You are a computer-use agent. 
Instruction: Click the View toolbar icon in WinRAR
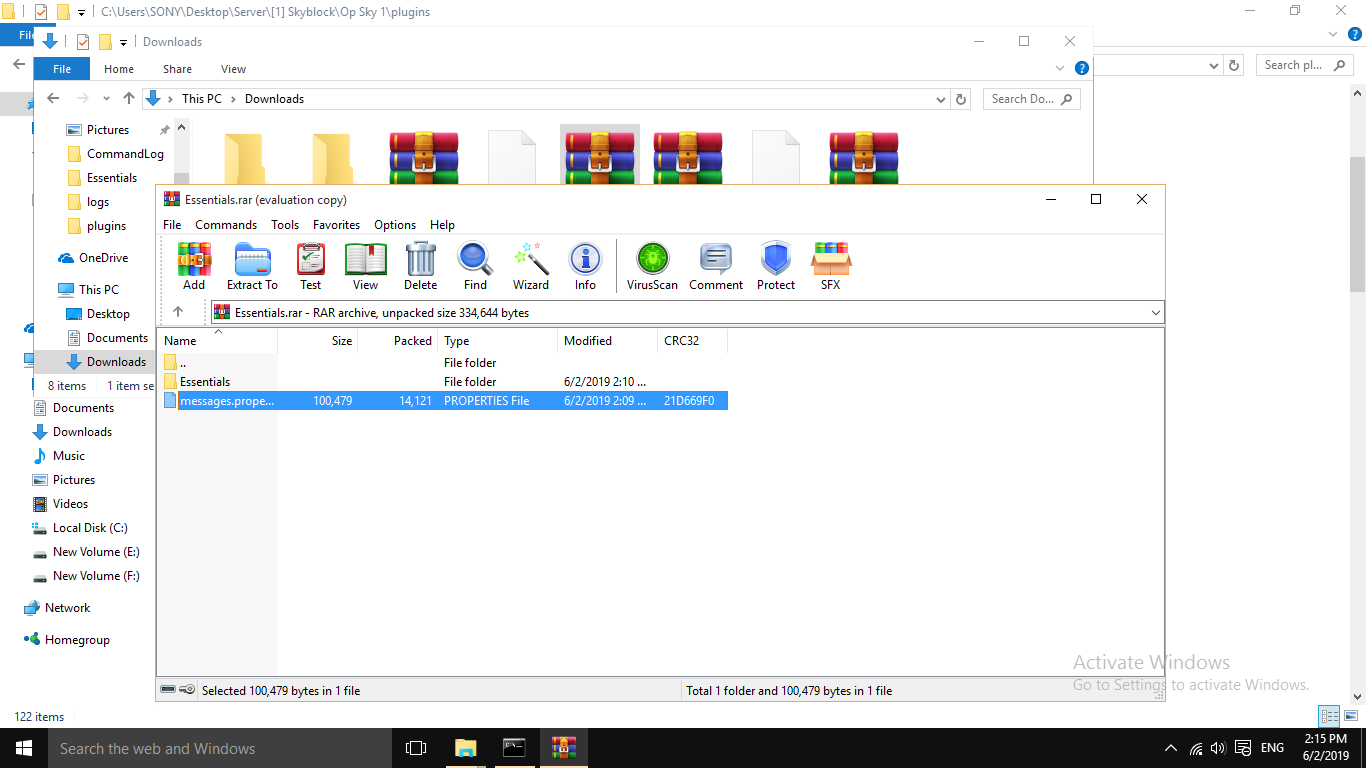366,266
